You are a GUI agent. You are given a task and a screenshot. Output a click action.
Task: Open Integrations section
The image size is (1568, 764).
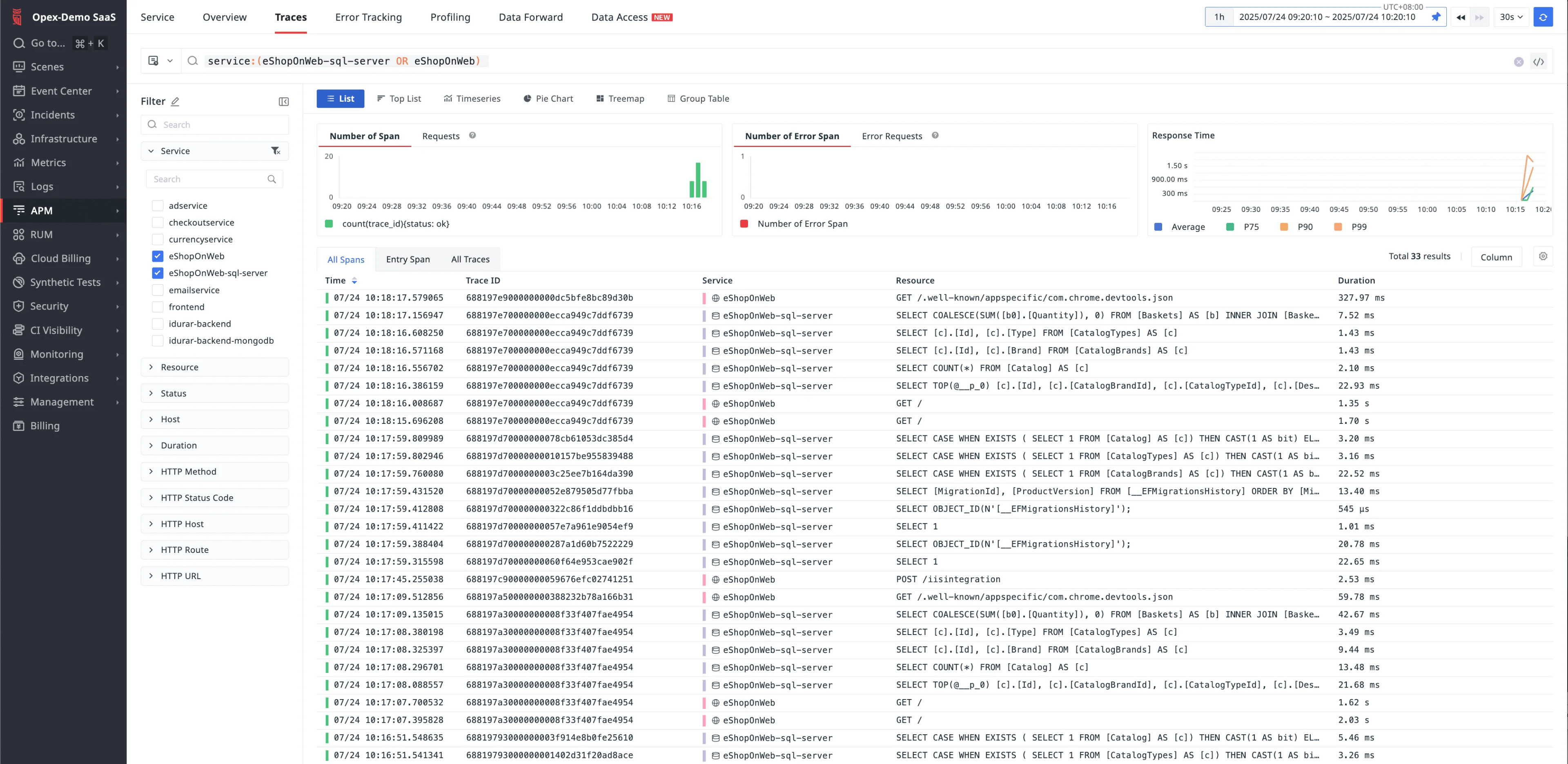(59, 378)
